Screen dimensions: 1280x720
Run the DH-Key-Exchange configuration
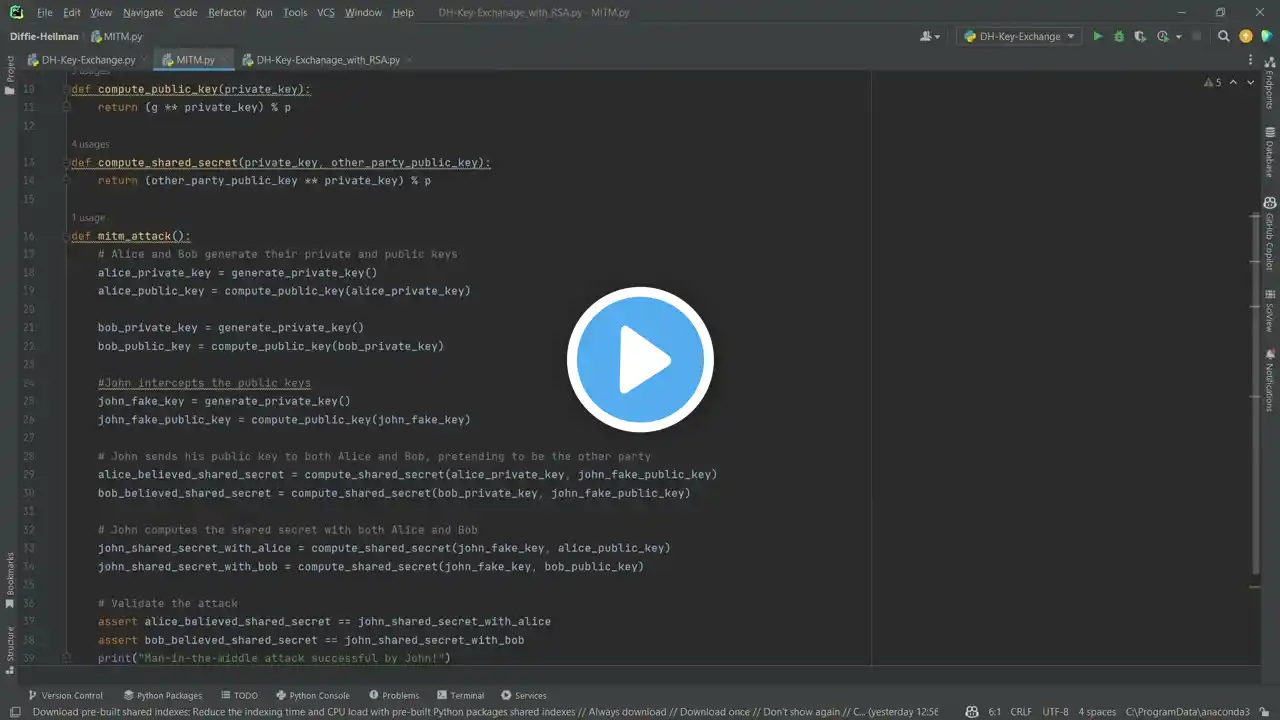tap(1097, 36)
